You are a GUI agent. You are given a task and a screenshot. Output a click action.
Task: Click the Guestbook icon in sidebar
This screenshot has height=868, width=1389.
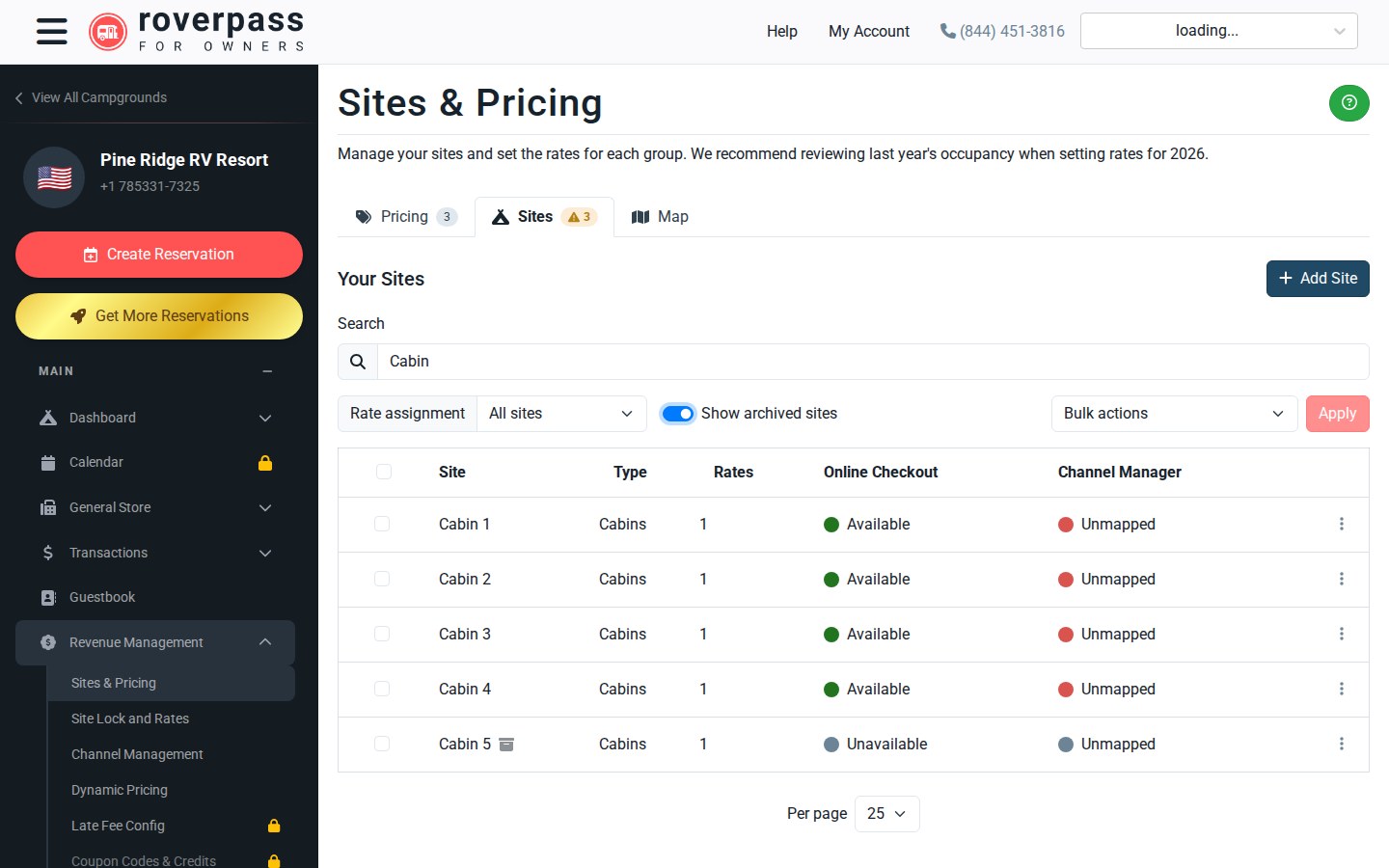[48, 598]
